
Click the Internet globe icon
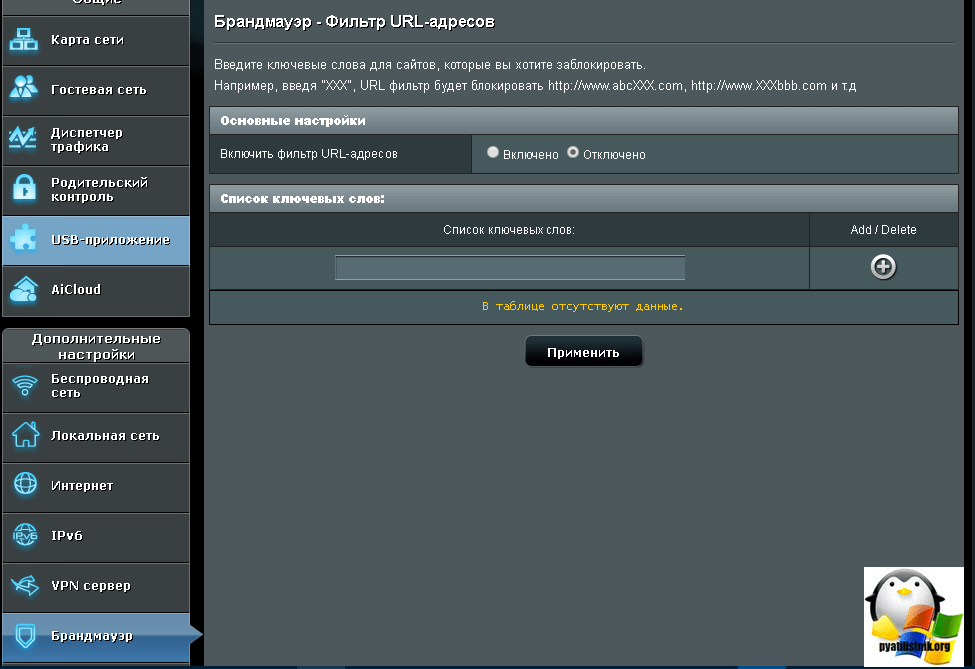(x=24, y=486)
